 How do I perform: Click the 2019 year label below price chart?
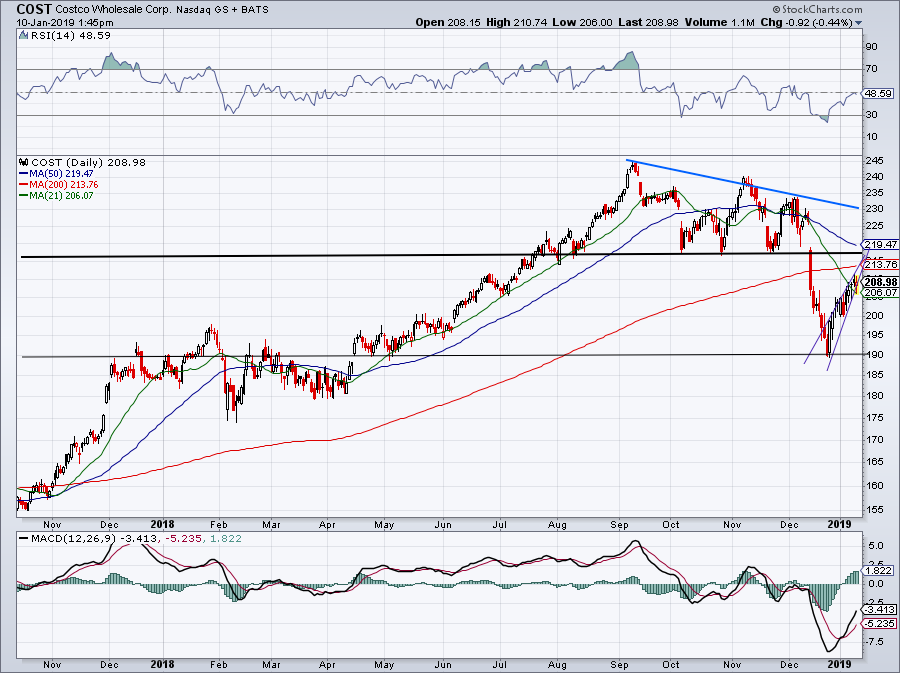[840, 524]
